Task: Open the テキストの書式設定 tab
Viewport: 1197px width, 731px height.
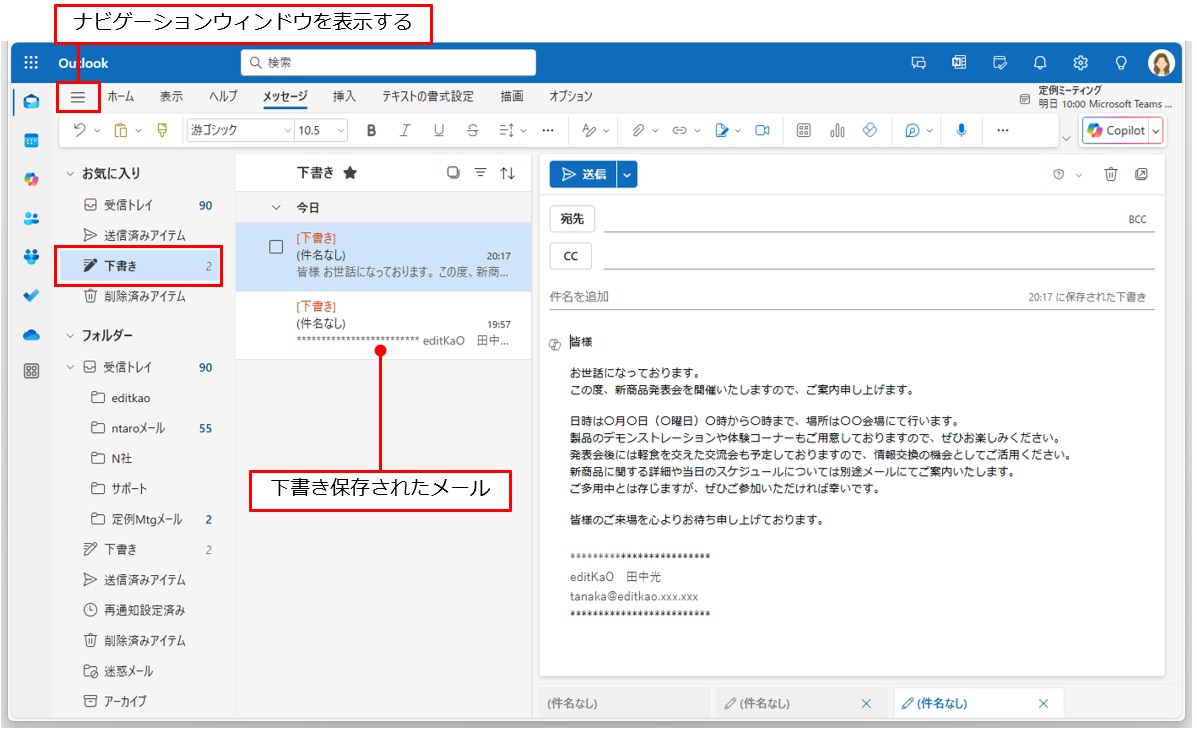Action: coord(428,96)
